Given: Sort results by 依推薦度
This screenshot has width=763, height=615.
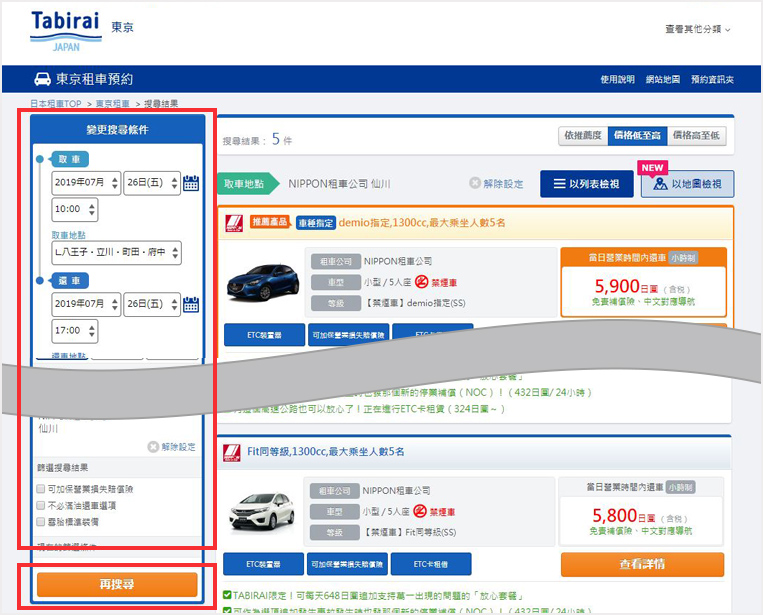Looking at the screenshot, I should pyautogui.click(x=583, y=136).
